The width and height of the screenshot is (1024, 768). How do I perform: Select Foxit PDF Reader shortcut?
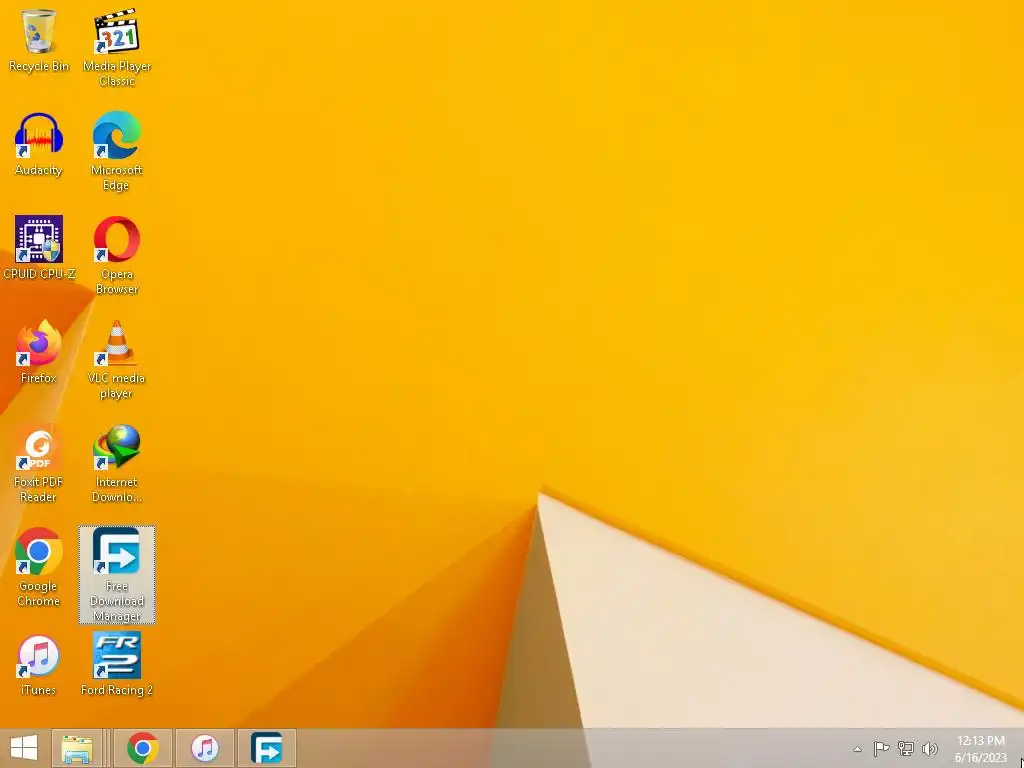click(39, 463)
